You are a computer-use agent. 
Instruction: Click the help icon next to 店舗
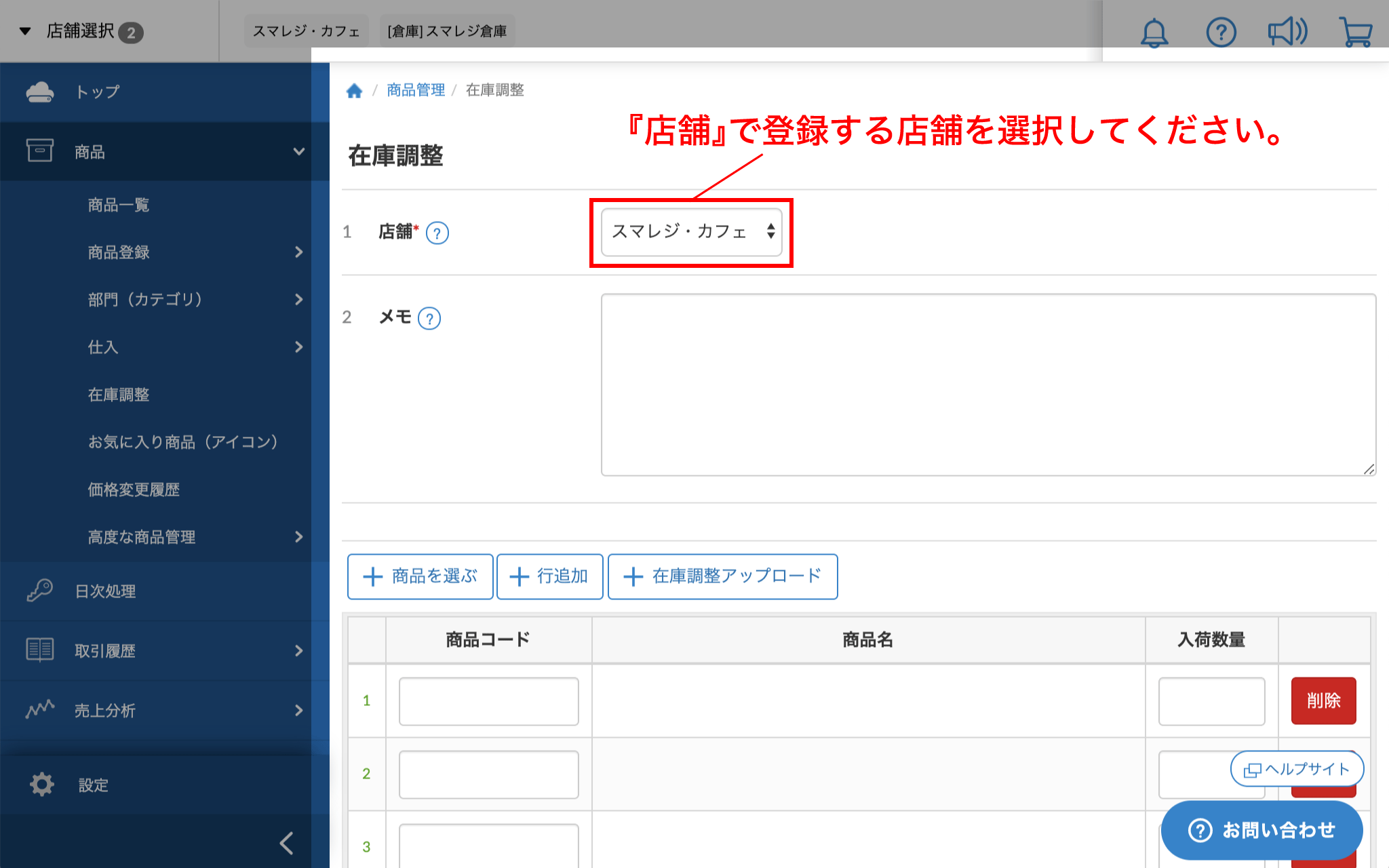pos(437,233)
